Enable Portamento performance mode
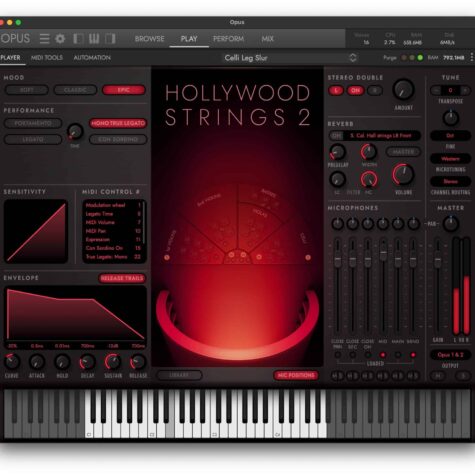475x475 pixels. pyautogui.click(x=33, y=123)
